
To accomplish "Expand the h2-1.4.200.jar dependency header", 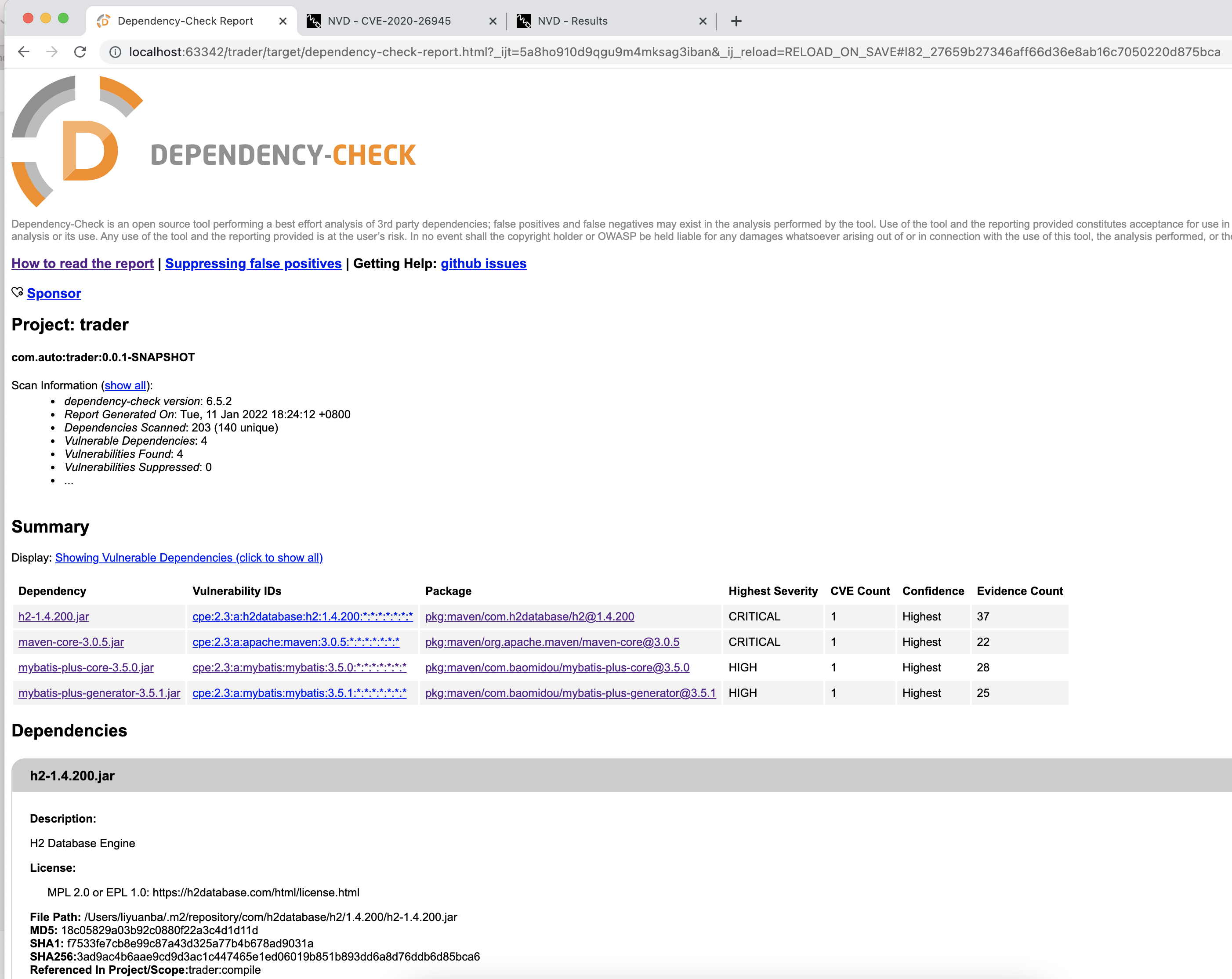I will coord(72,776).
